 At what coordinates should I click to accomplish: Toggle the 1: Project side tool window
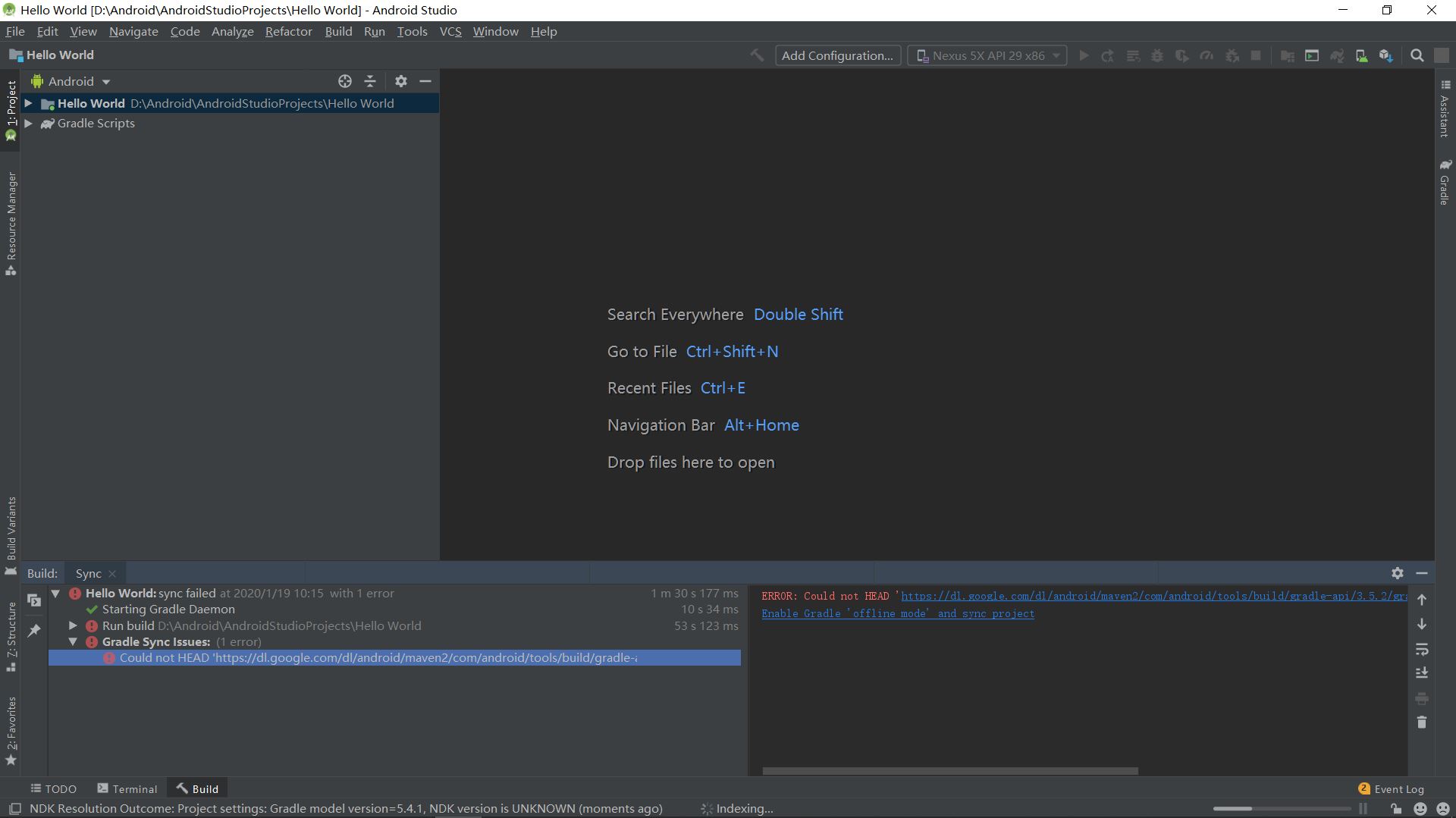11,110
